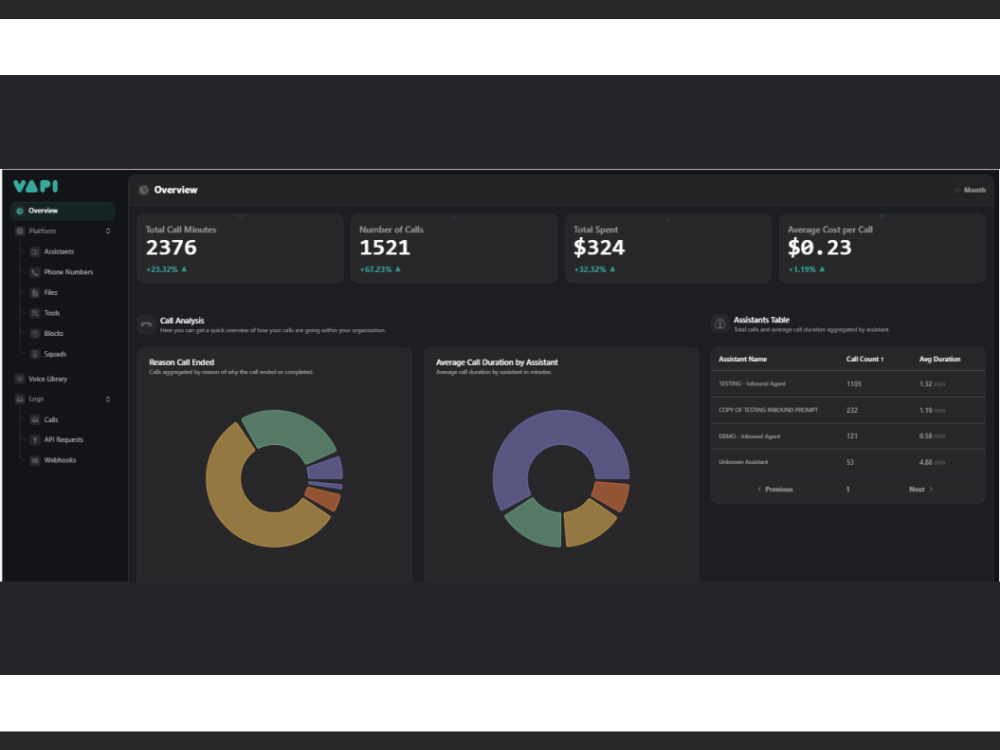1000x750 pixels.
Task: Click the Files document icon
Action: [35, 293]
